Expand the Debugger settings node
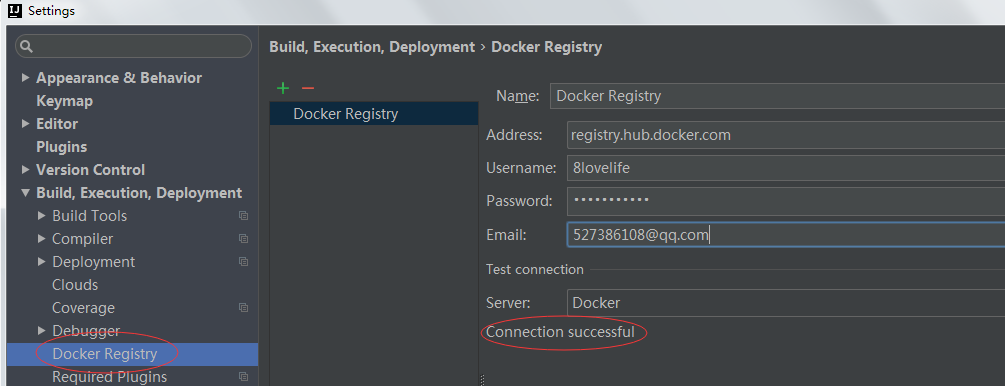This screenshot has width=1005, height=386. tap(42, 331)
